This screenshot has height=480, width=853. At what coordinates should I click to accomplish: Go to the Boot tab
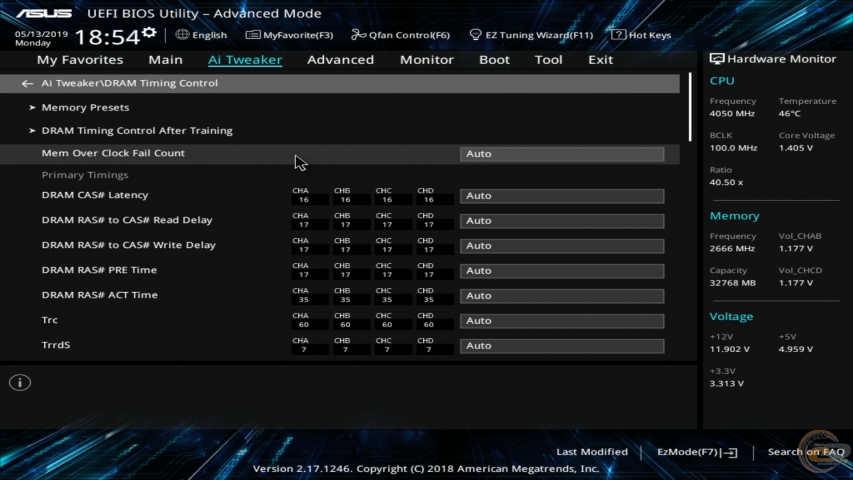coord(494,60)
